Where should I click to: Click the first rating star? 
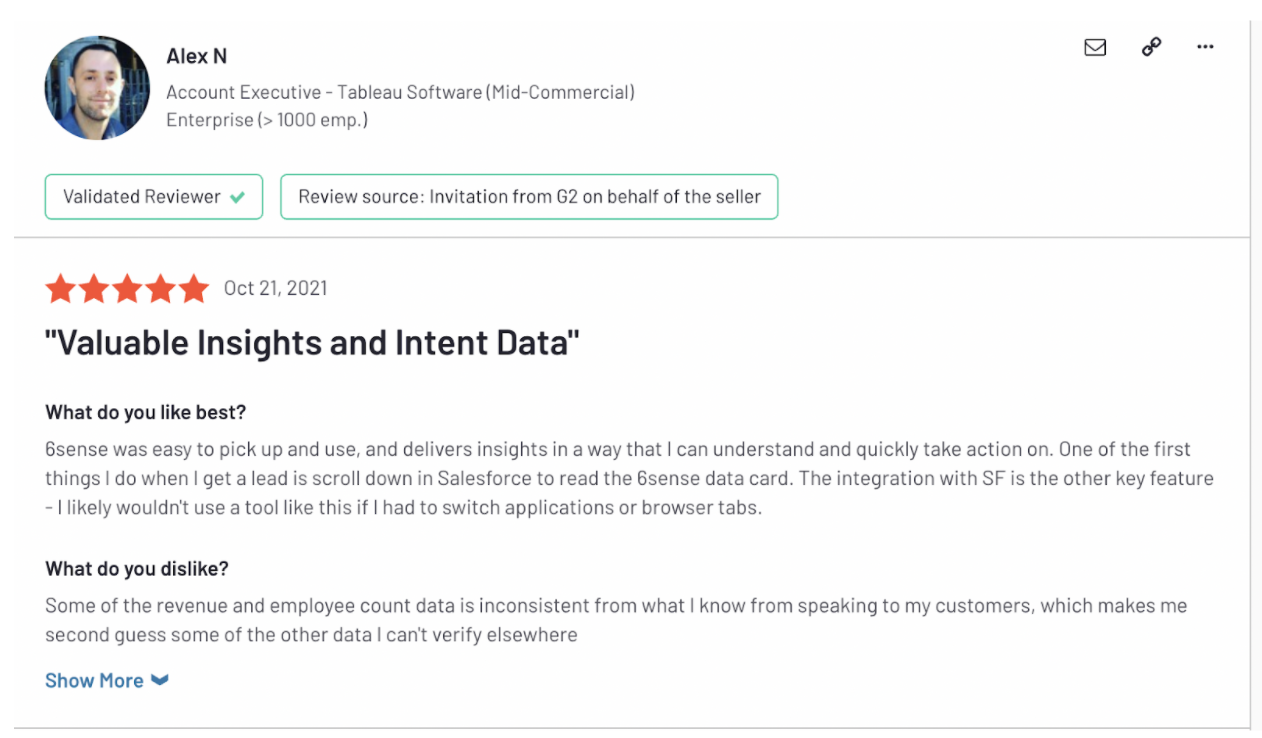pos(61,289)
